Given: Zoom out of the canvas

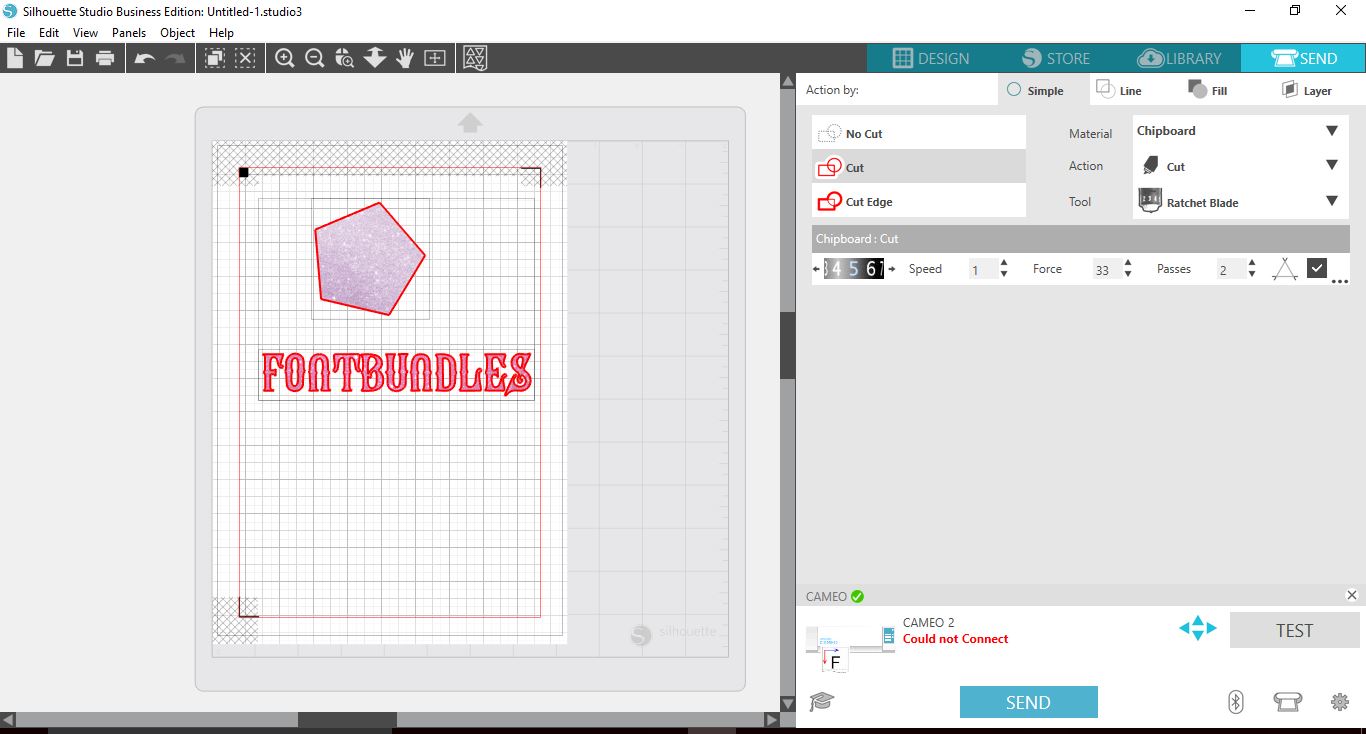Looking at the screenshot, I should point(315,58).
